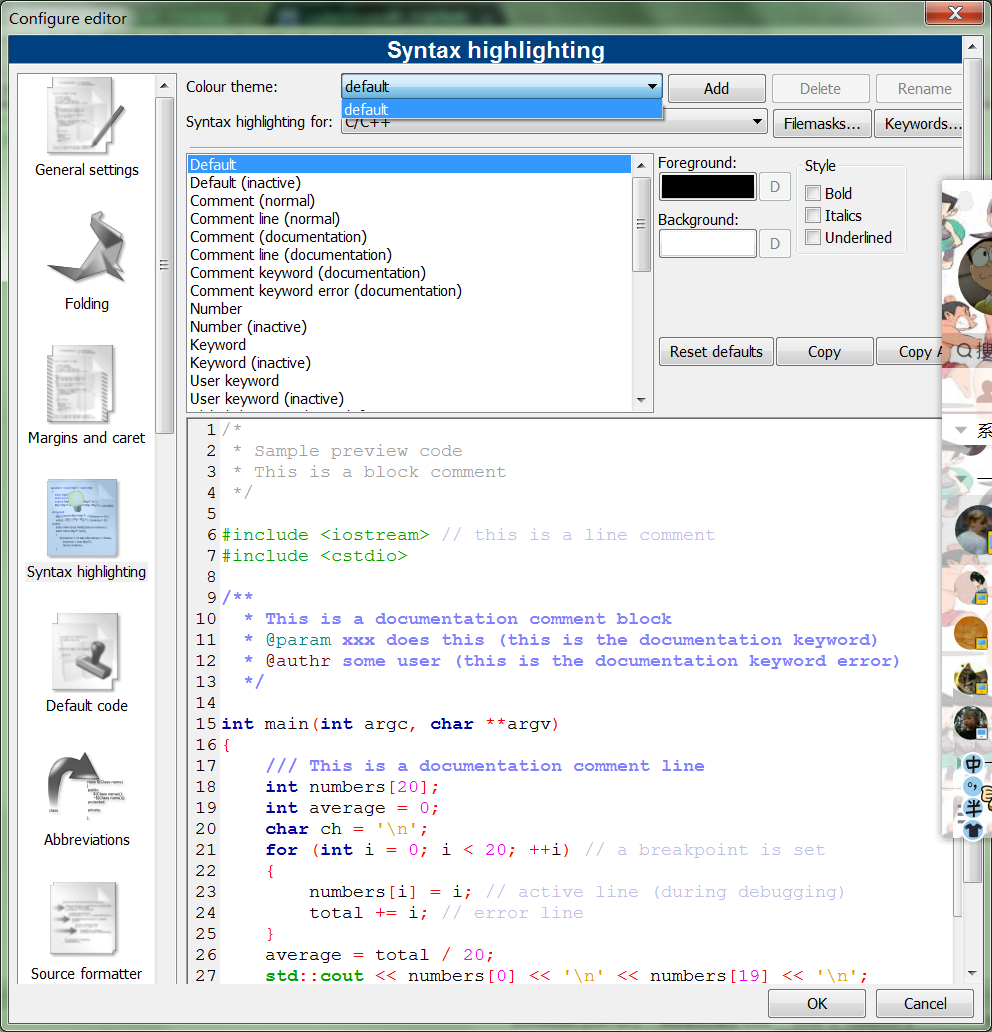Click Reset defaults button
Image resolution: width=992 pixels, height=1032 pixels.
pyautogui.click(x=716, y=351)
